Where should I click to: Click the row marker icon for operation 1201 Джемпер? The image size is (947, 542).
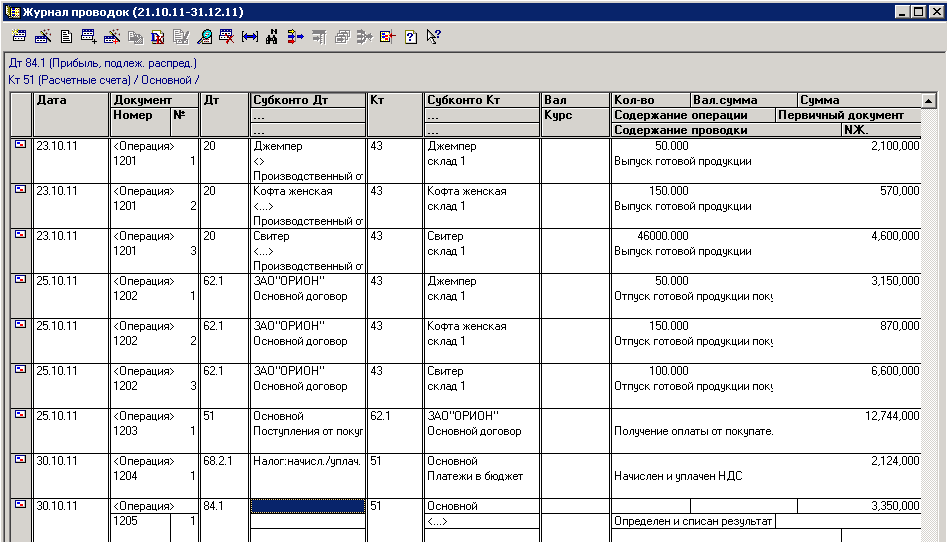coord(21,144)
